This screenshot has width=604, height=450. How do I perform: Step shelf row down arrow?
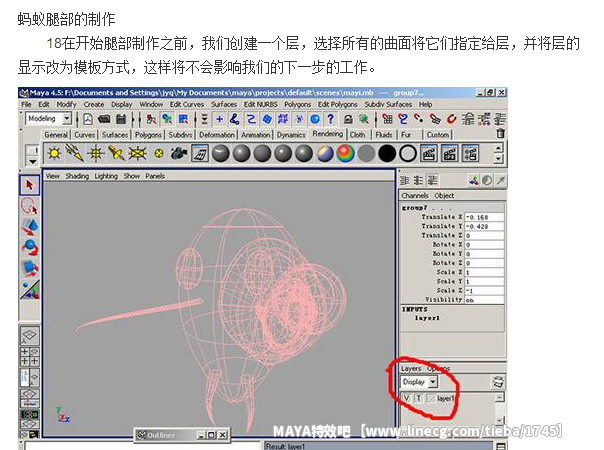point(498,158)
